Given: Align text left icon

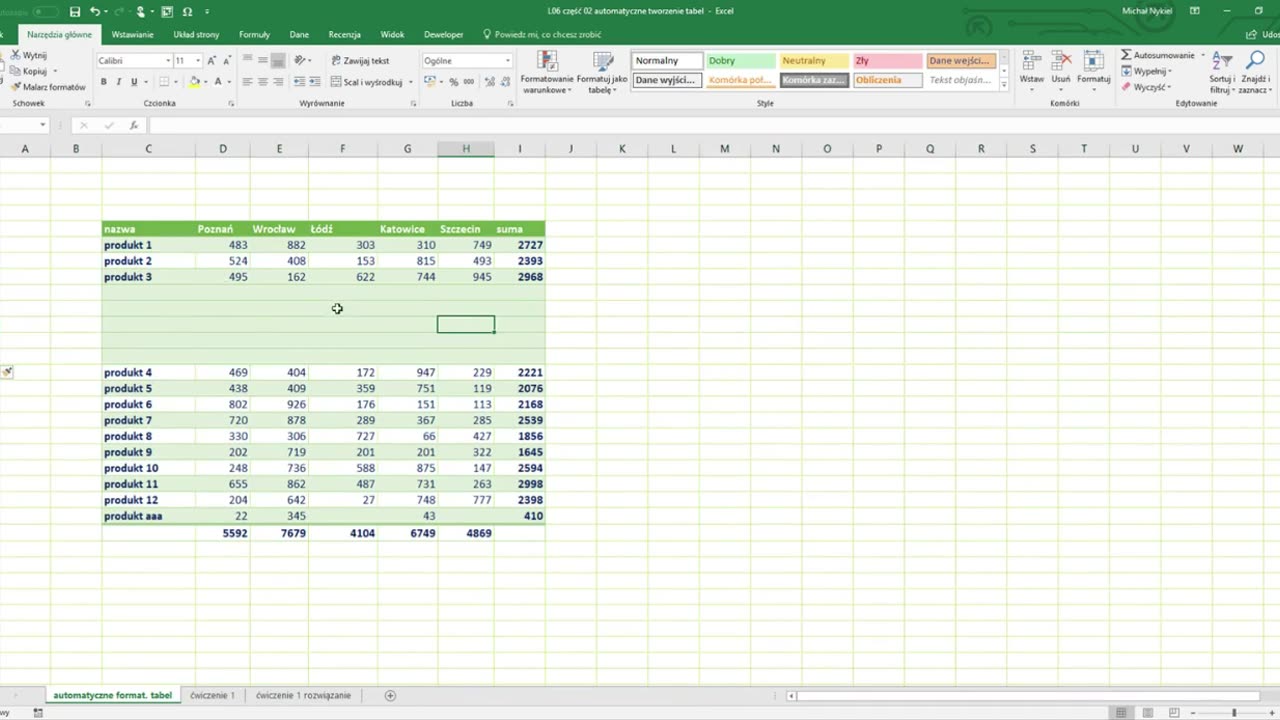Looking at the screenshot, I should (x=248, y=82).
